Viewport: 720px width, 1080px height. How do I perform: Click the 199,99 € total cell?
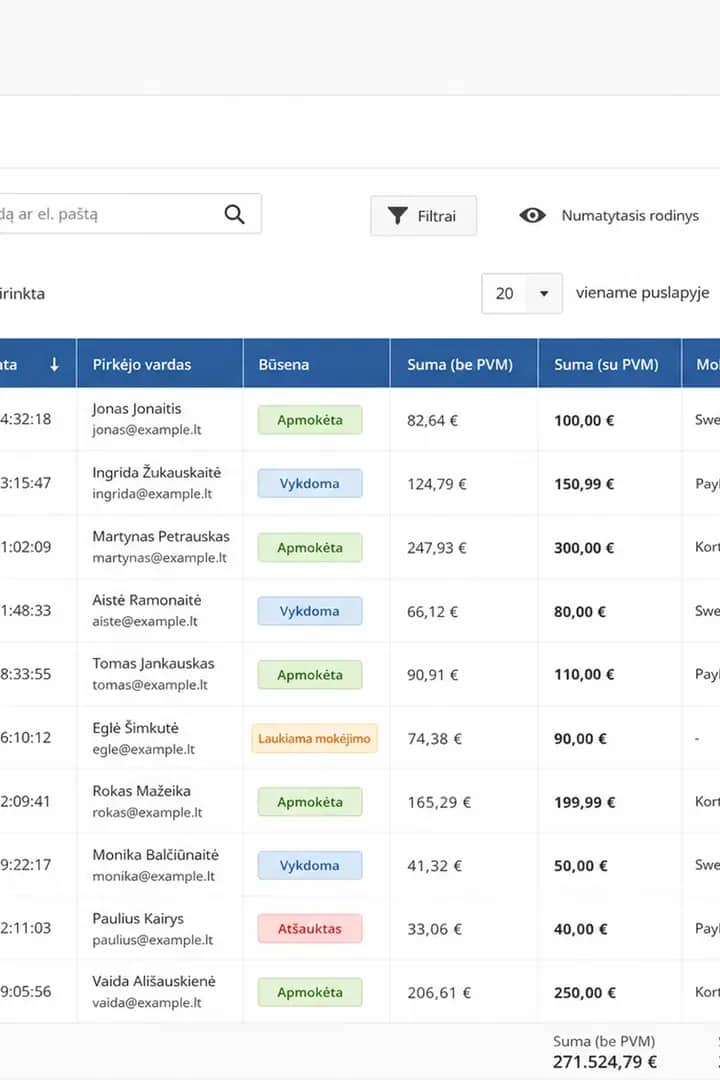pyautogui.click(x=584, y=802)
